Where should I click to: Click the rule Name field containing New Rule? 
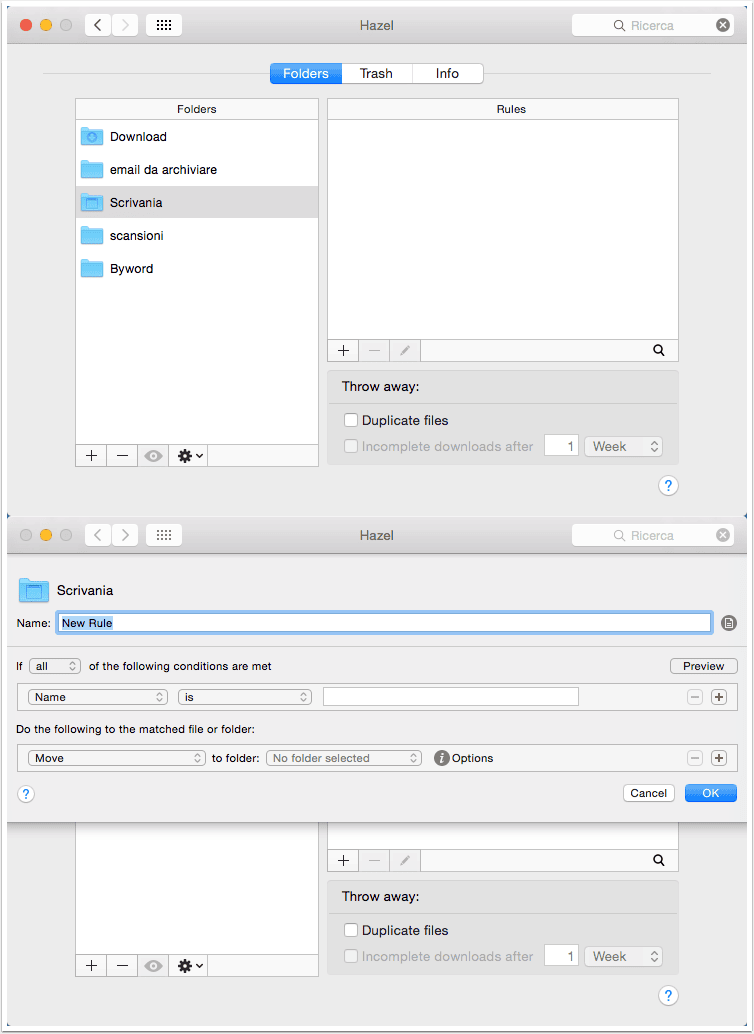[384, 623]
